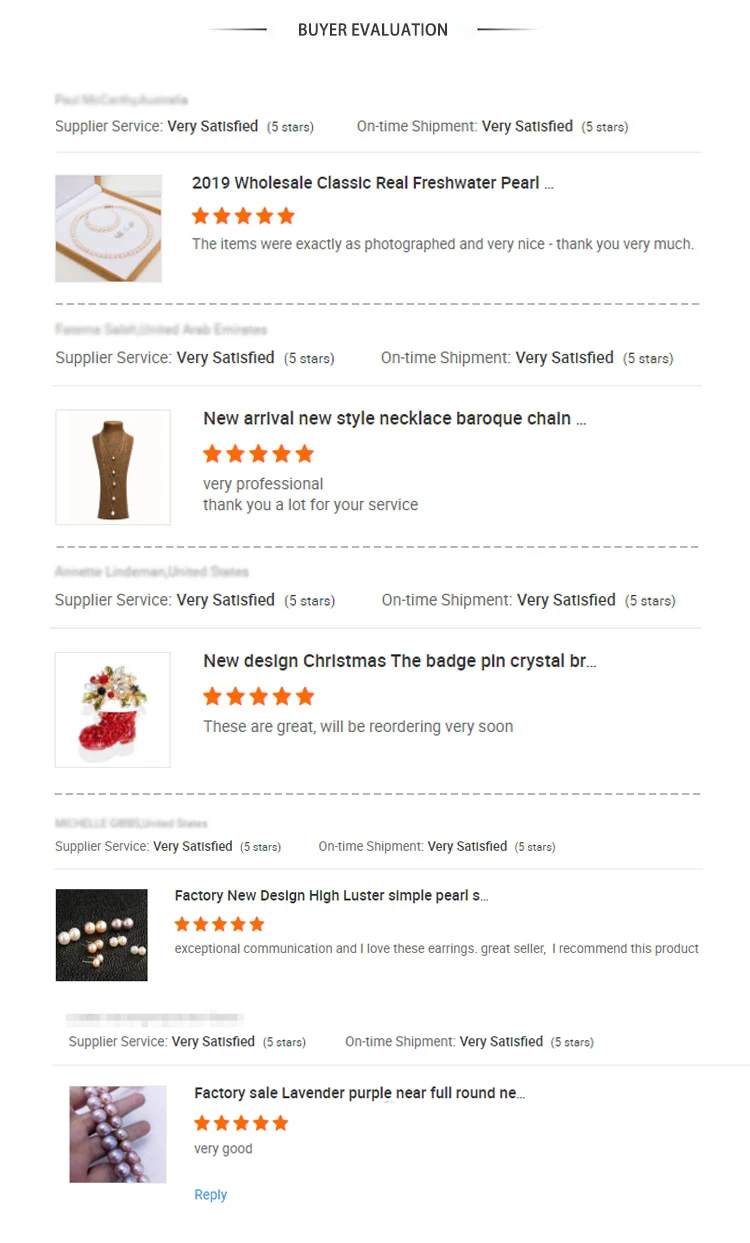The image size is (750, 1243).
Task: Click the star rating under High Luster pearl
Action: (219, 924)
